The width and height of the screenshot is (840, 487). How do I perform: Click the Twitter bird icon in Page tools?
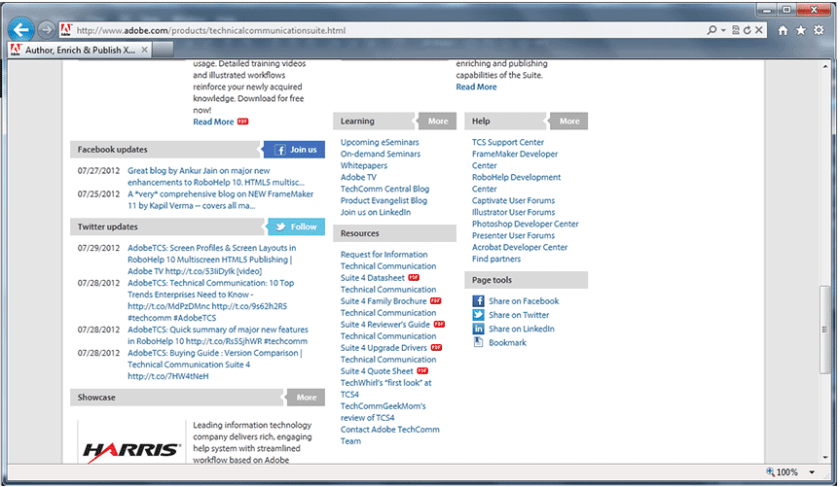point(478,315)
